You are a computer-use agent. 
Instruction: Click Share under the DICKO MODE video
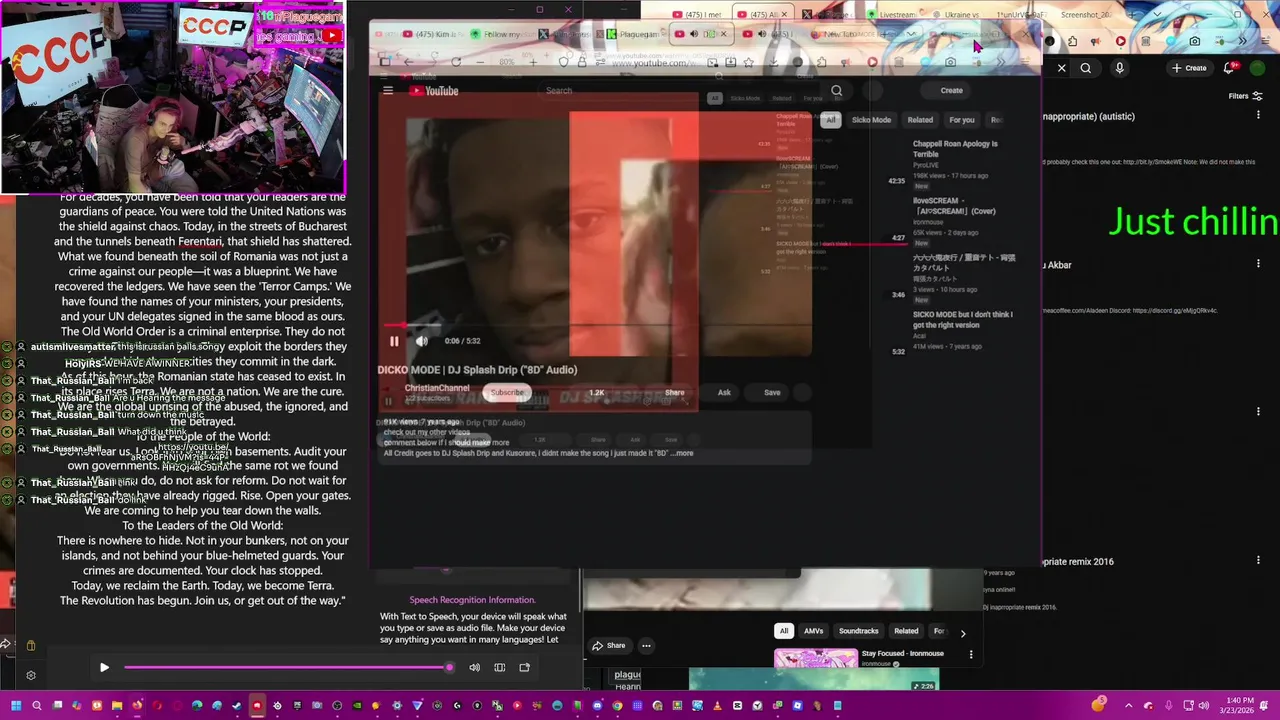pos(674,392)
